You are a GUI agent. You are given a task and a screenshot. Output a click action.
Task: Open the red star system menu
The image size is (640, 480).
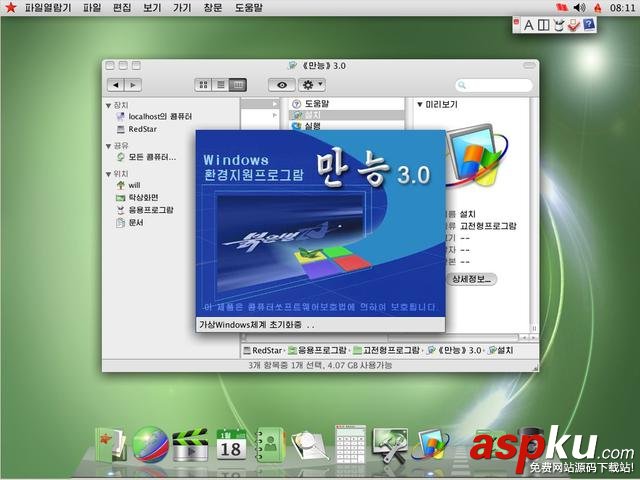tap(11, 7)
